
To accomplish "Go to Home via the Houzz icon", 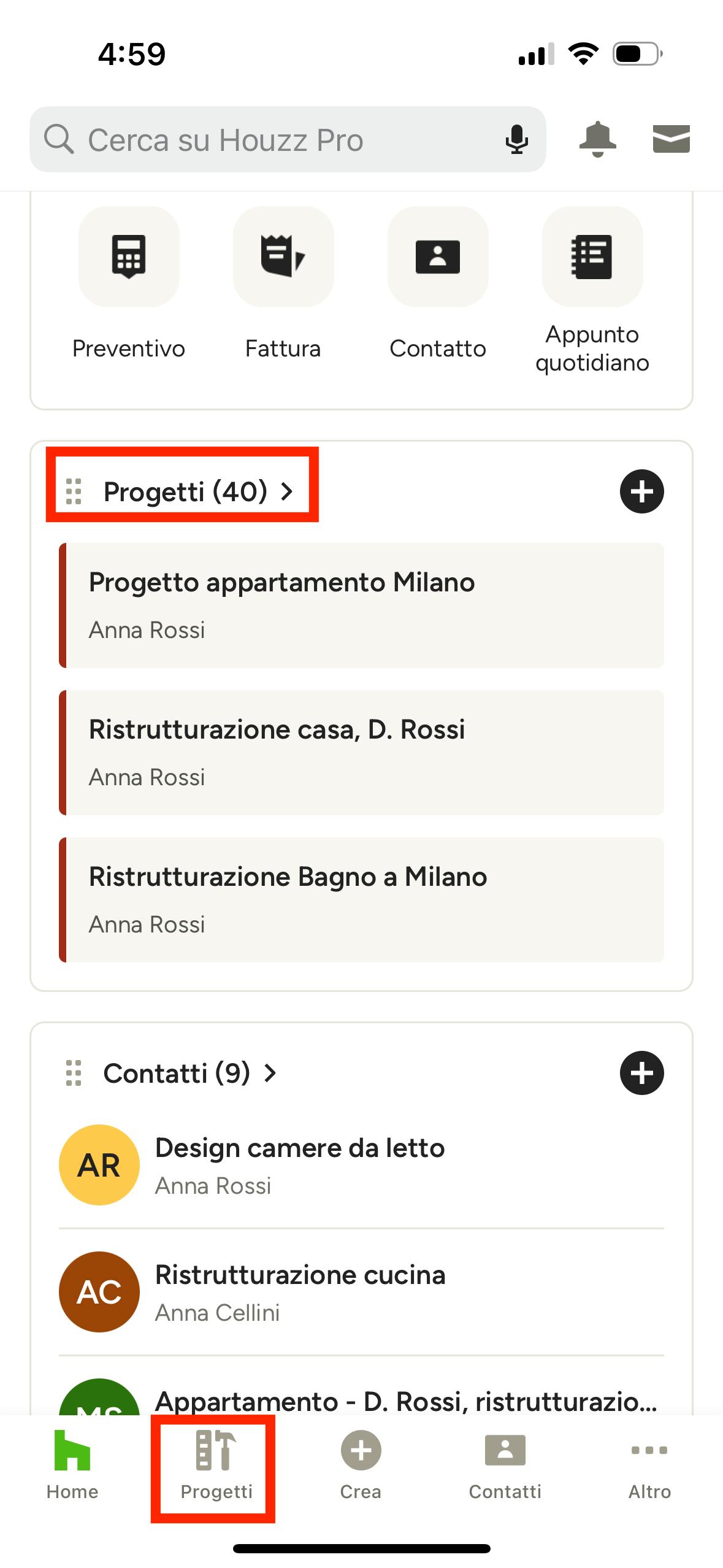I will tap(72, 1466).
